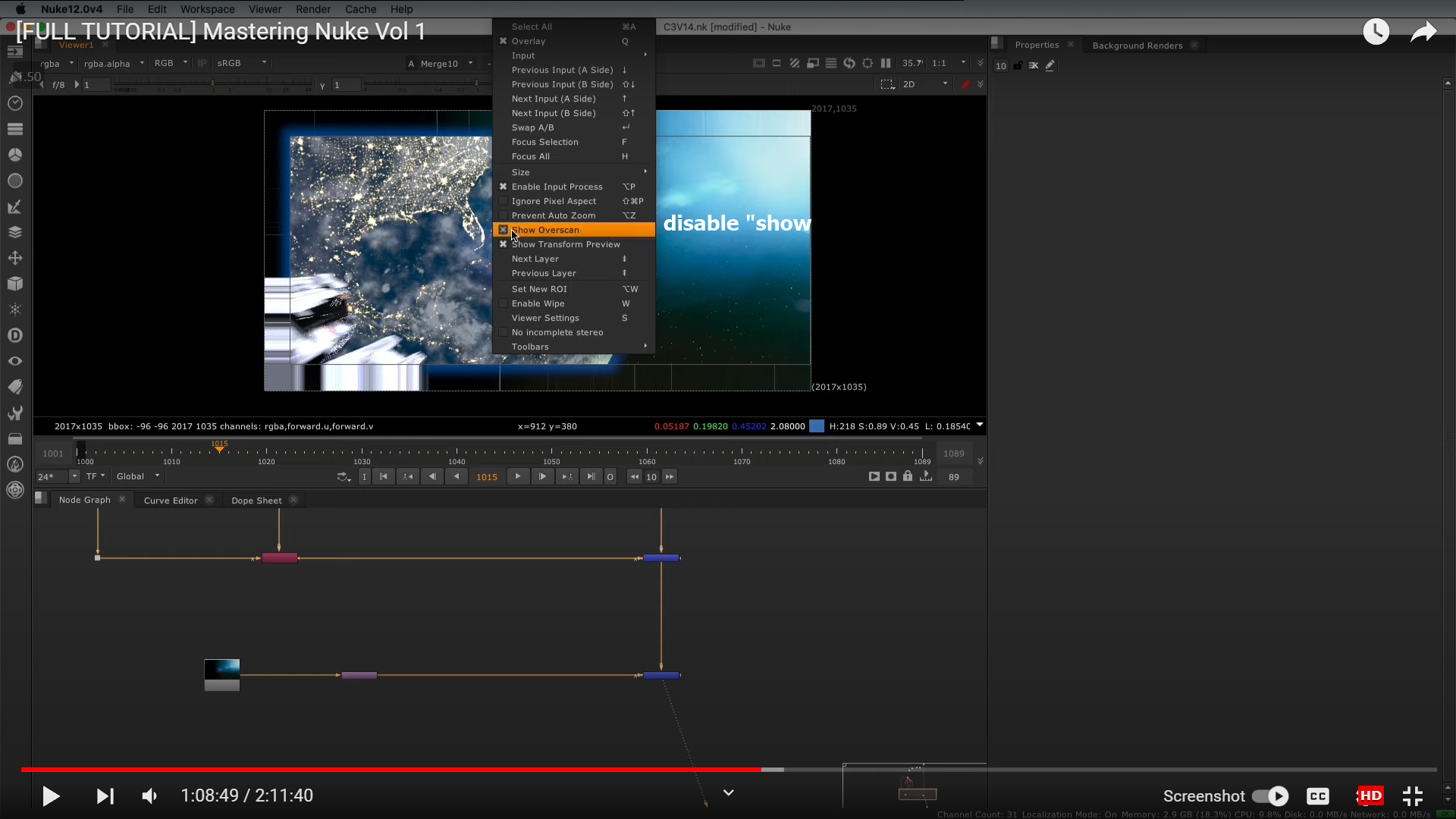Click the Views eye icon in toolbar
The width and height of the screenshot is (1456, 819).
[x=14, y=361]
